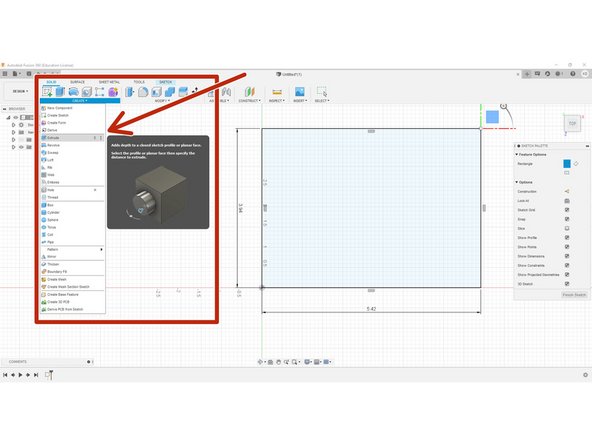
Task: Click the 5.42 width dimension
Action: 371,309
